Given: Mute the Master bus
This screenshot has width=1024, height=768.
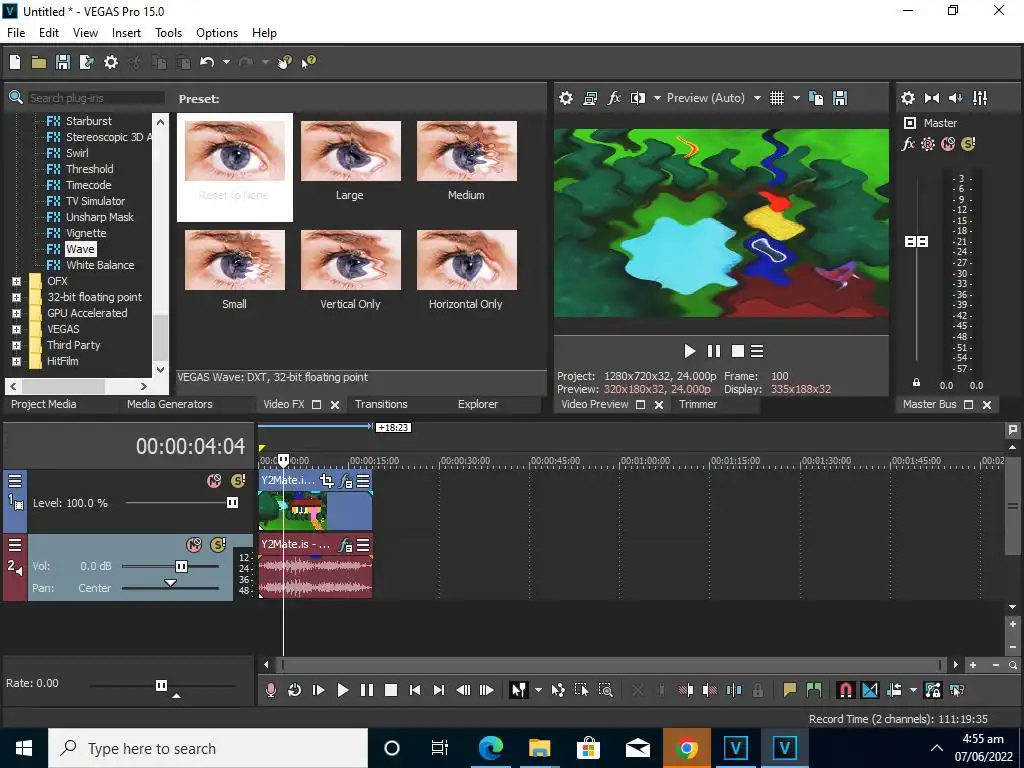Looking at the screenshot, I should [948, 144].
